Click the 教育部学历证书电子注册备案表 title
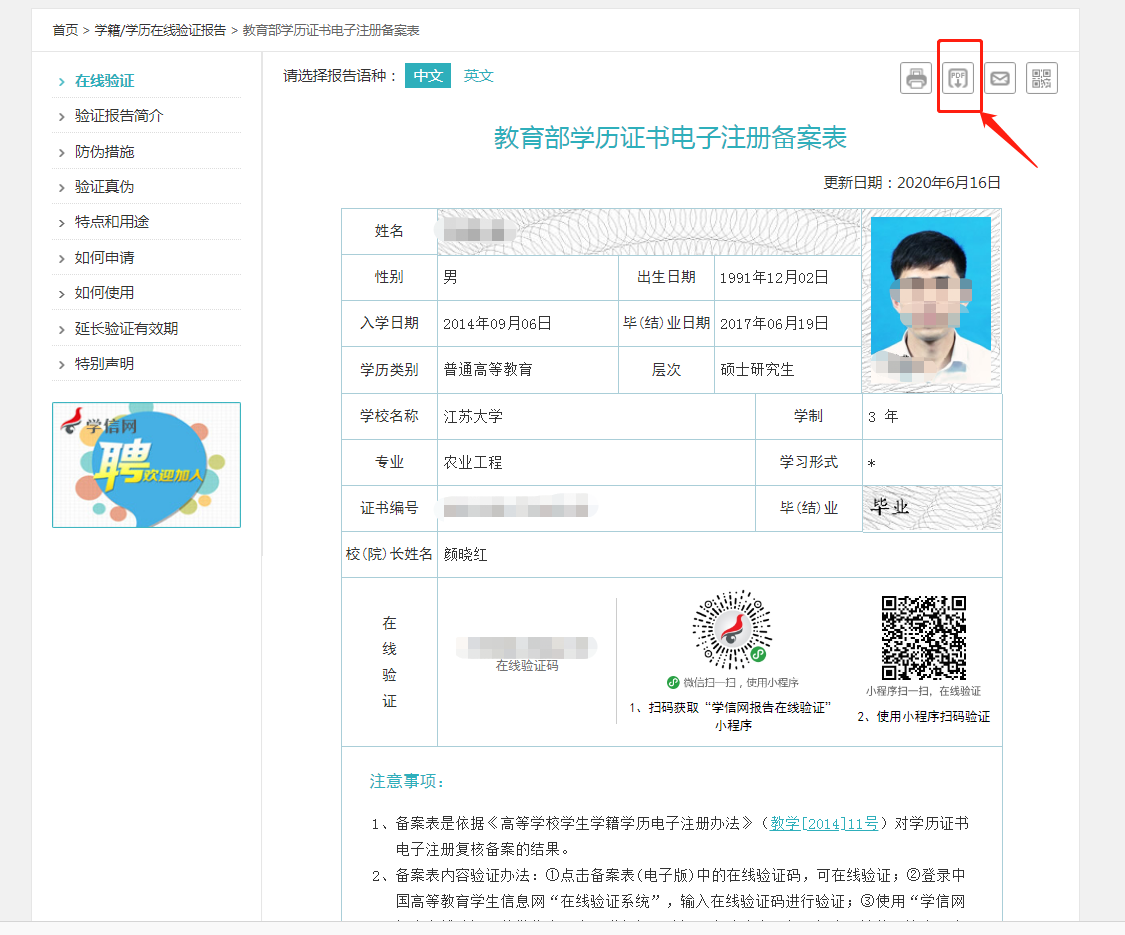The width and height of the screenshot is (1125, 935). click(x=670, y=138)
